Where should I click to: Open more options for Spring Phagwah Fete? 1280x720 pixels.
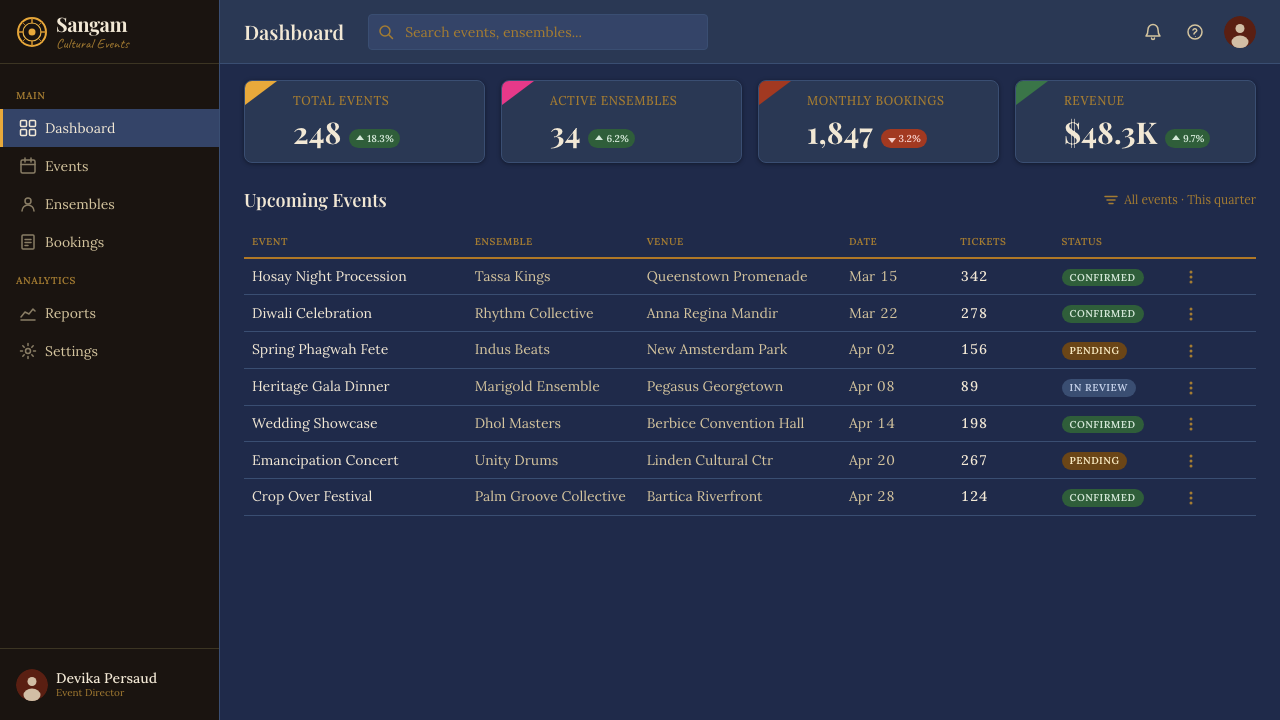tap(1190, 351)
